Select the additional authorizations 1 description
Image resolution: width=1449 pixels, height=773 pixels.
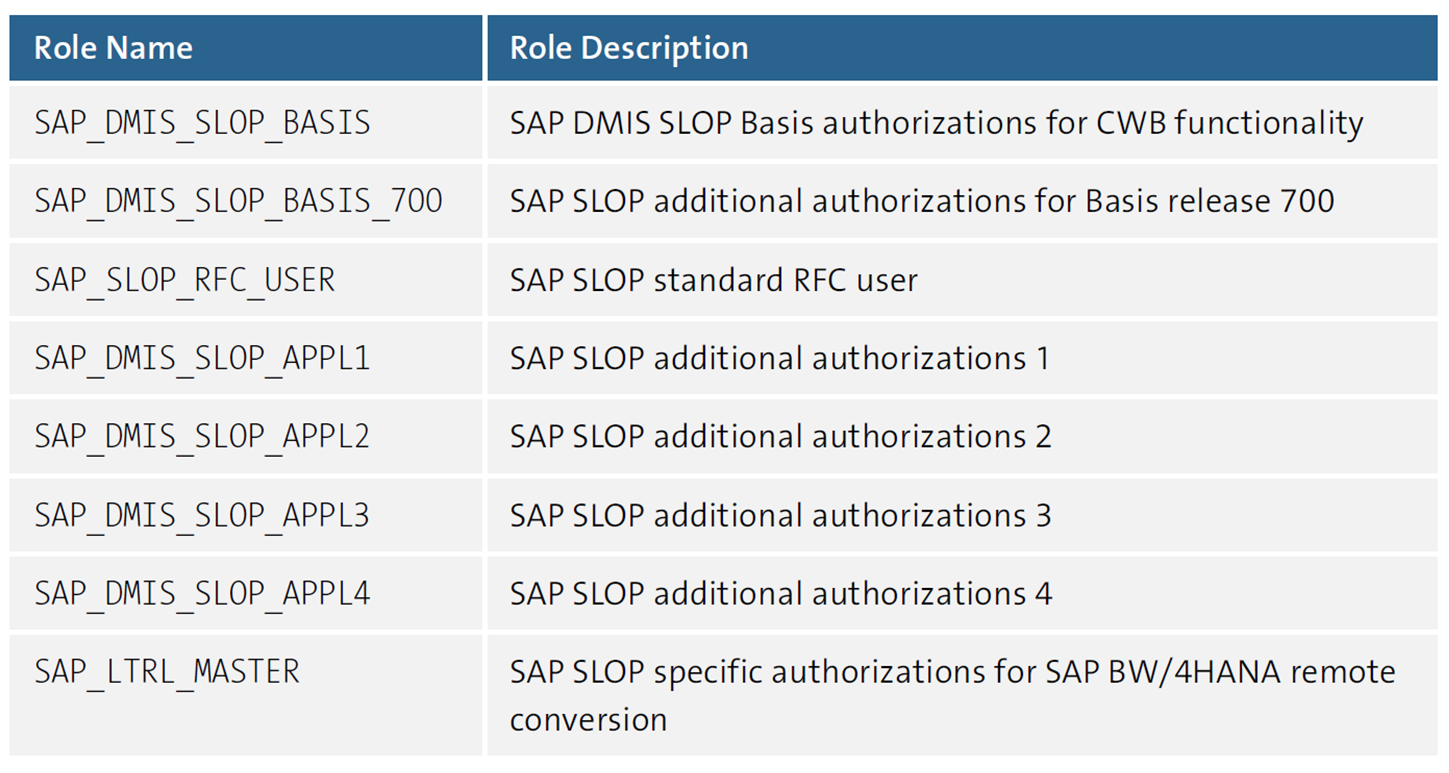[778, 358]
